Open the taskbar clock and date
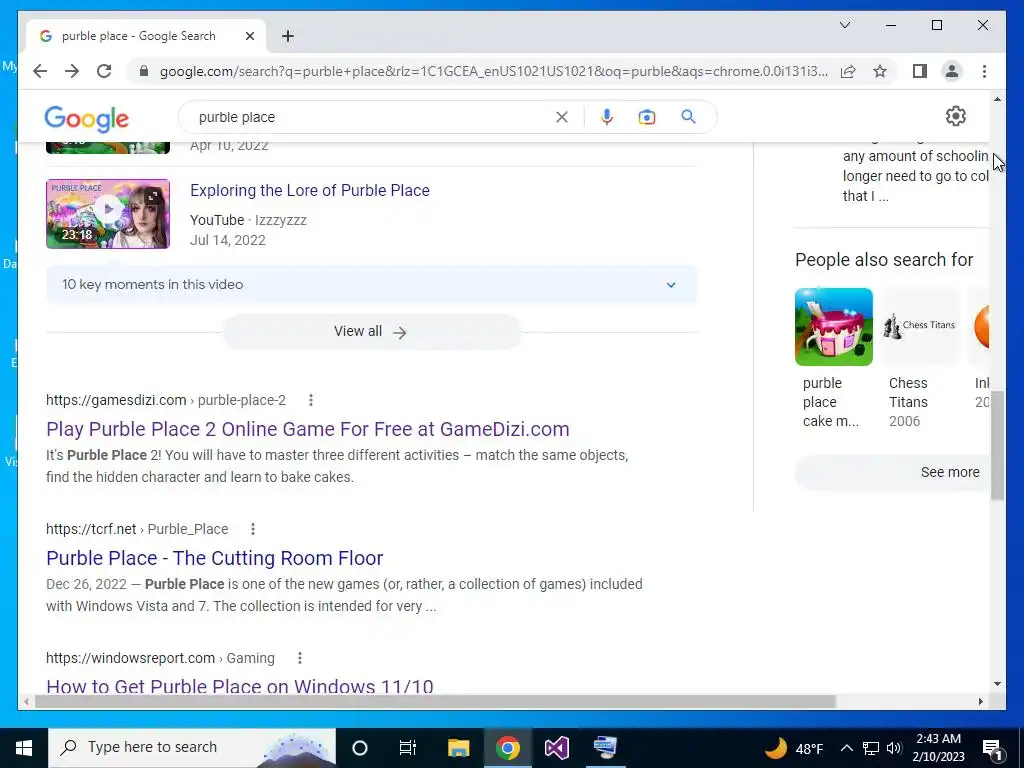The width and height of the screenshot is (1024, 768). (x=938, y=748)
